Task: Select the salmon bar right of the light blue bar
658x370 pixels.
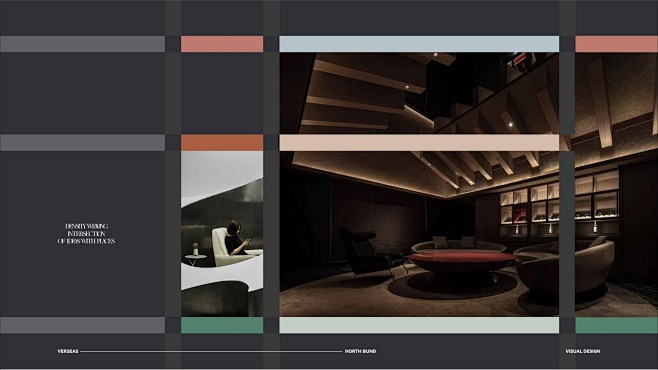Action: [x=616, y=44]
